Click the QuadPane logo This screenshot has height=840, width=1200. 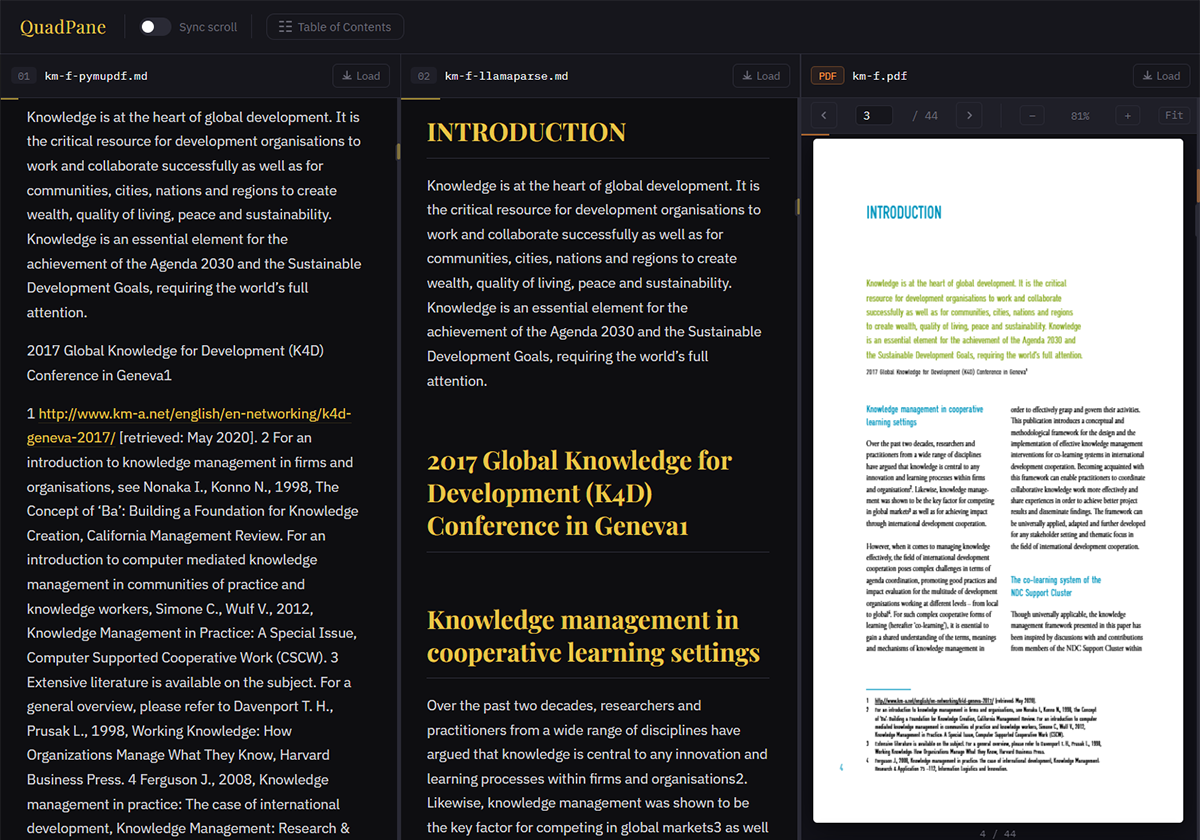pyautogui.click(x=63, y=27)
